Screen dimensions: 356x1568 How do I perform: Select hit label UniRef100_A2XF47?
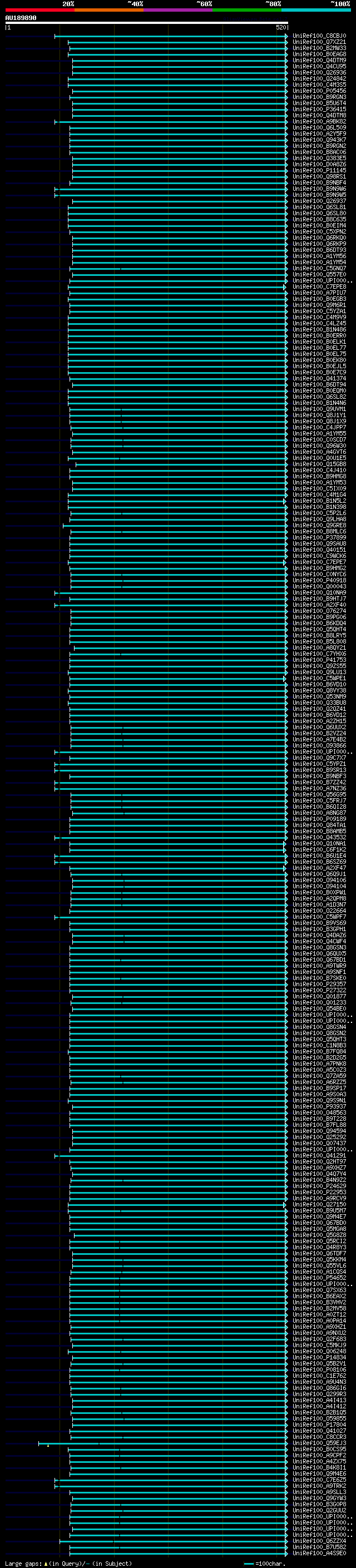(x=319, y=868)
